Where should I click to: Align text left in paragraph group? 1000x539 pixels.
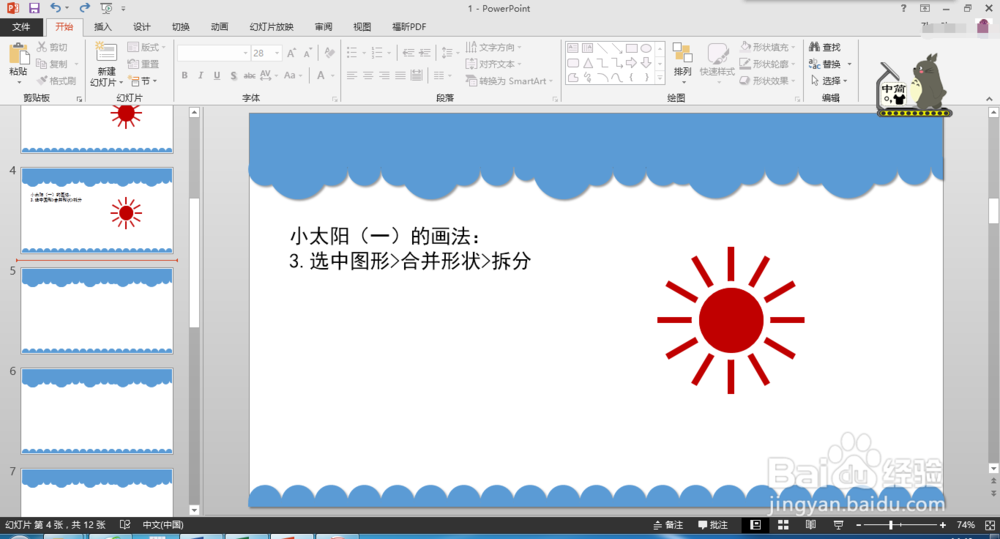pyautogui.click(x=352, y=75)
